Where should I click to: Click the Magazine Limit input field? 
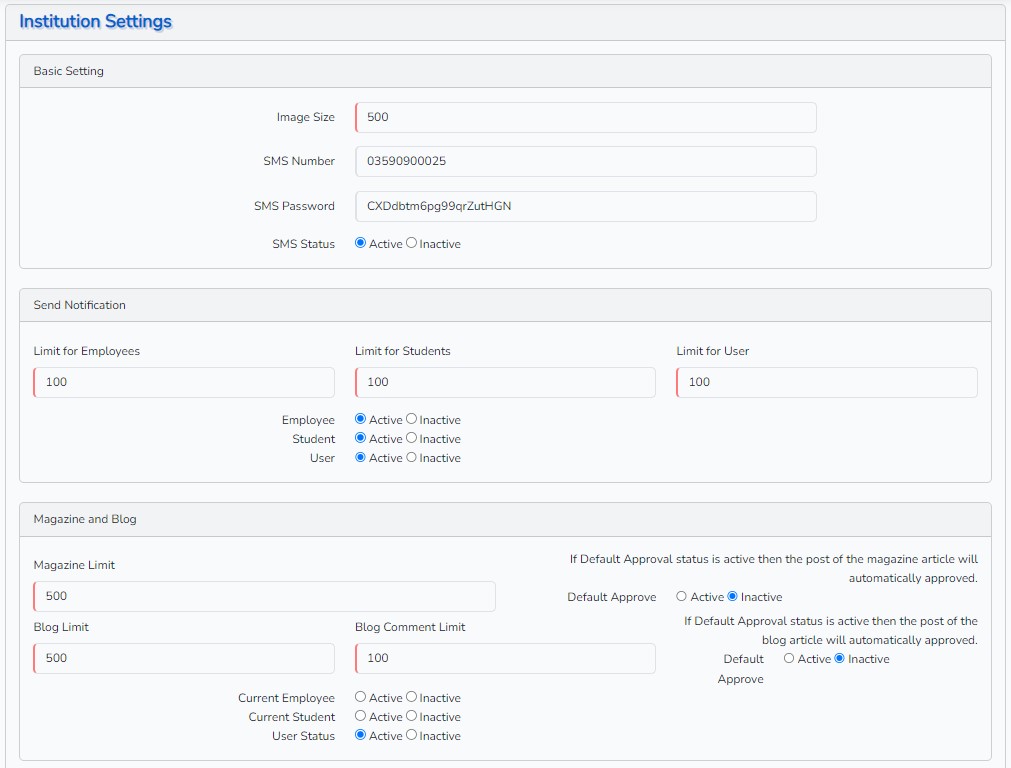click(x=264, y=596)
